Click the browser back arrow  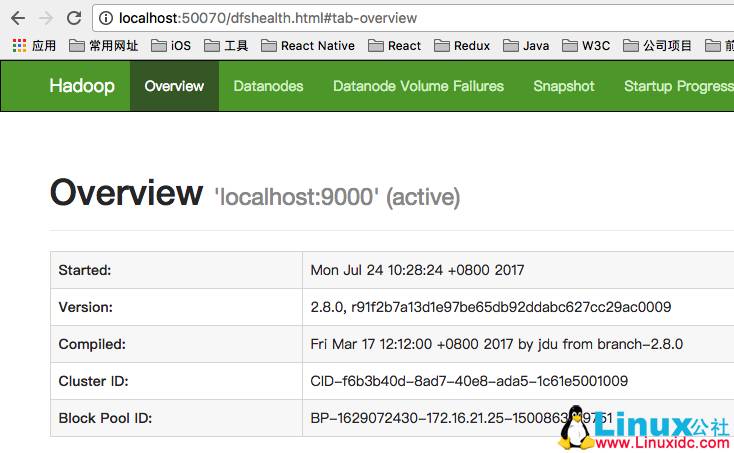[18, 18]
